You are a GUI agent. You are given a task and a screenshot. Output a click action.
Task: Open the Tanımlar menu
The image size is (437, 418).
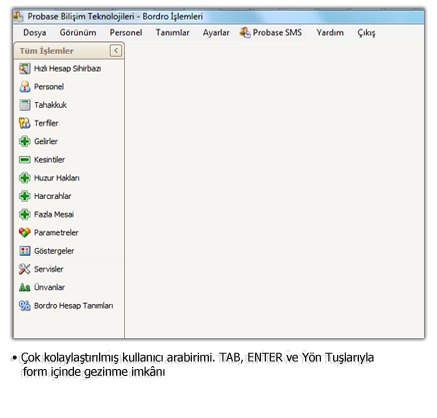[172, 33]
